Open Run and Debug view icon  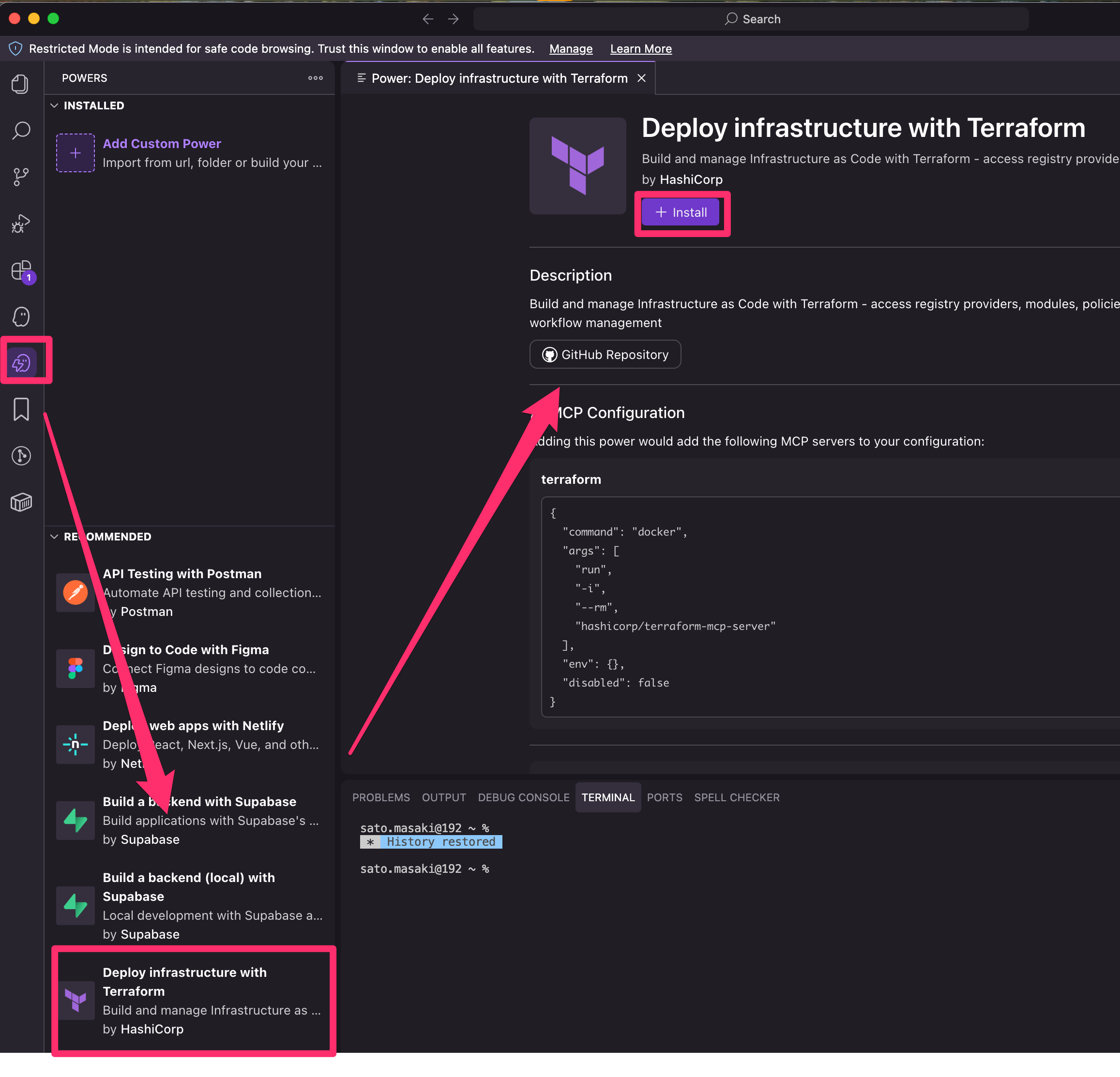tap(21, 224)
